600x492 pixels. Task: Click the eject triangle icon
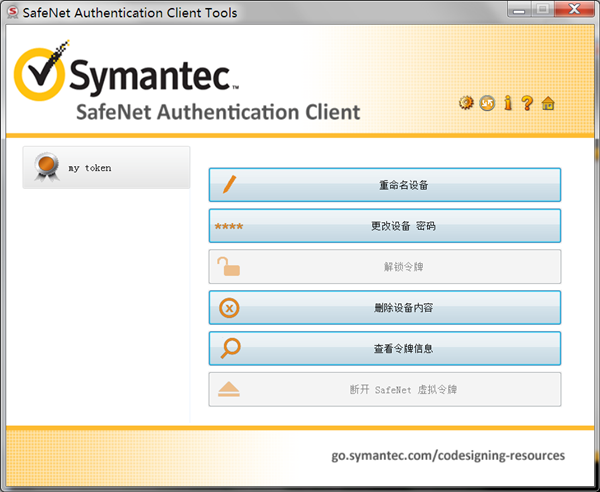[x=229, y=389]
